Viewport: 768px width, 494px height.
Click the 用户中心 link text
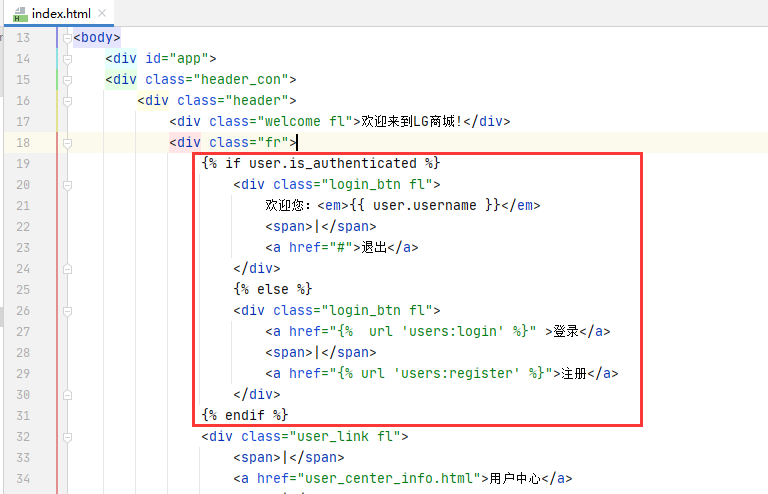pos(515,478)
